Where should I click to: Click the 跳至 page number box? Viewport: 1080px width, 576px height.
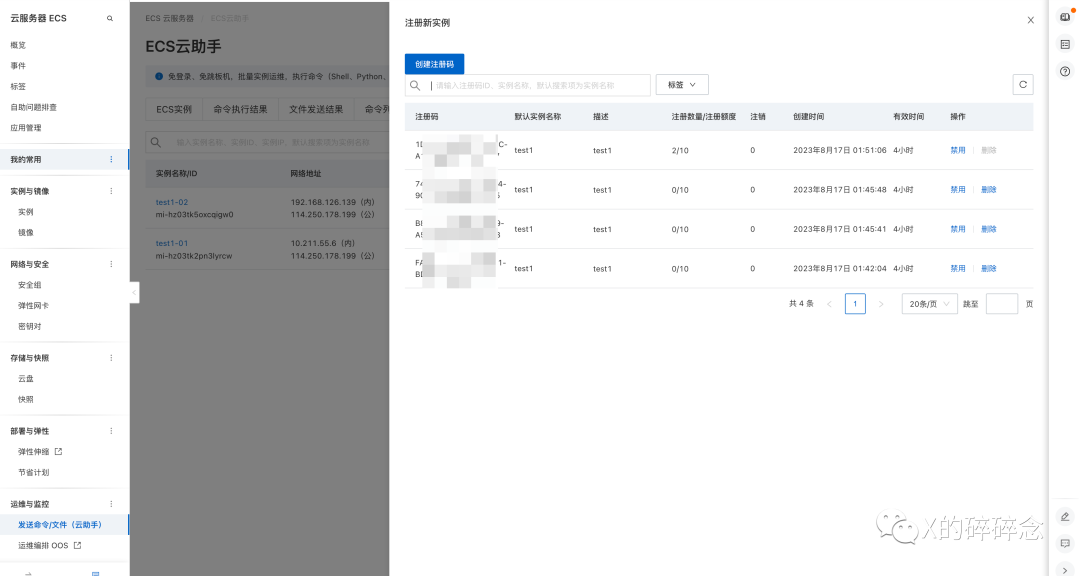[1001, 304]
